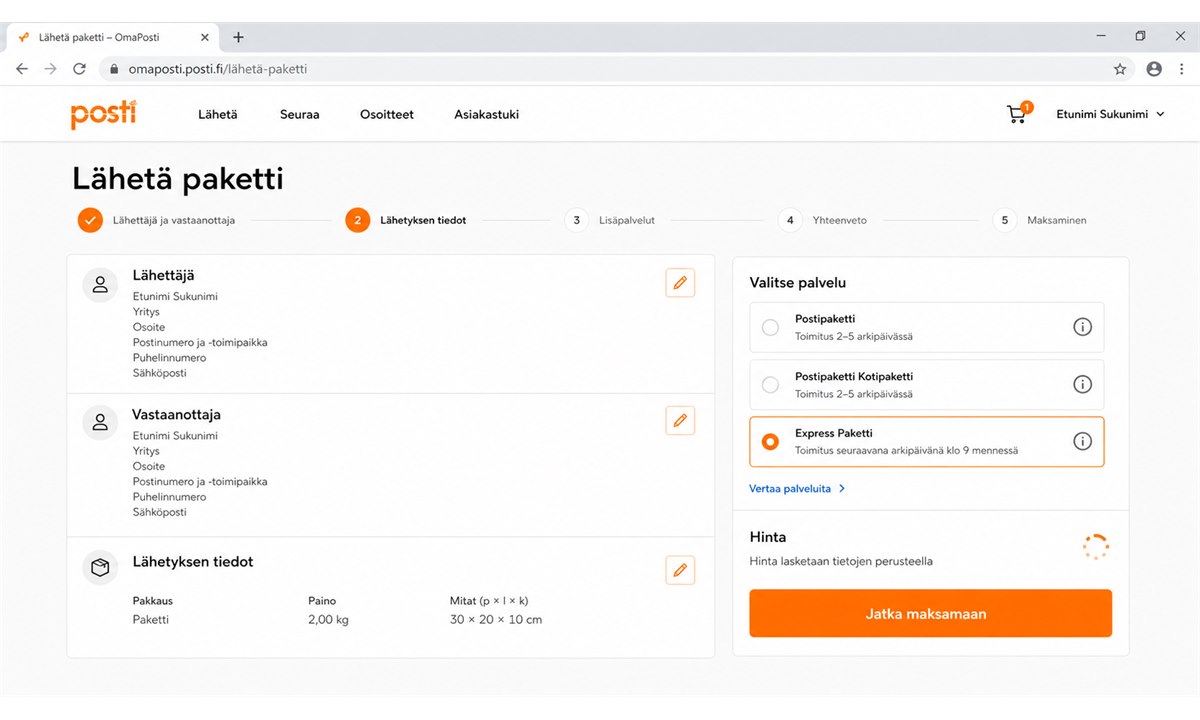Close the Lähetä paketti tab
Viewport: 1200px width, 720px height.
(205, 37)
